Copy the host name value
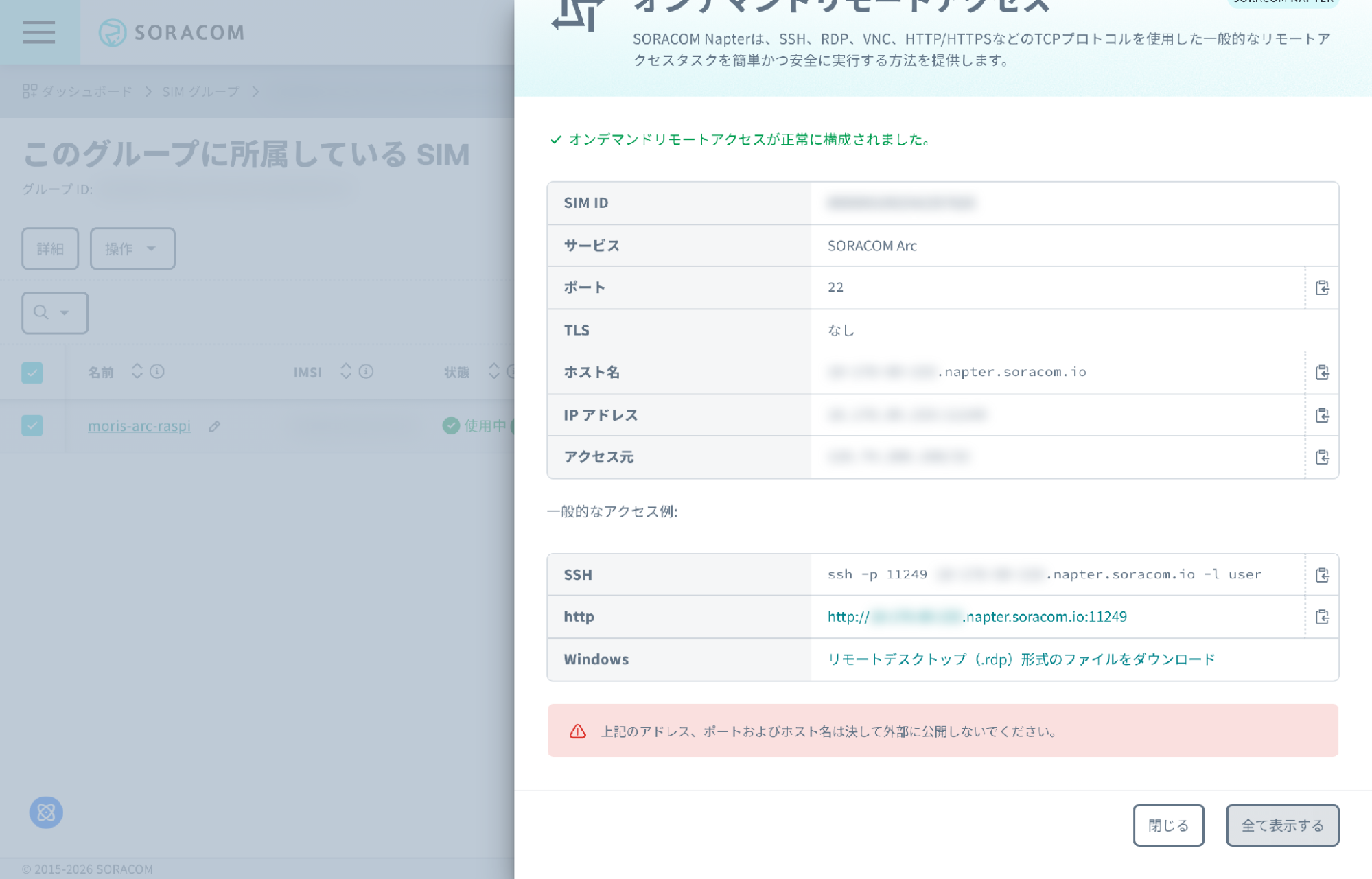Screen dimensions: 1372x879 coord(1322,373)
